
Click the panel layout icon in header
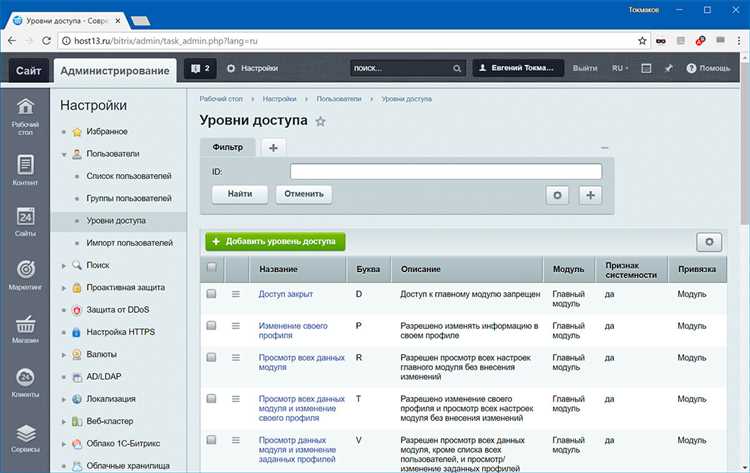(646, 68)
